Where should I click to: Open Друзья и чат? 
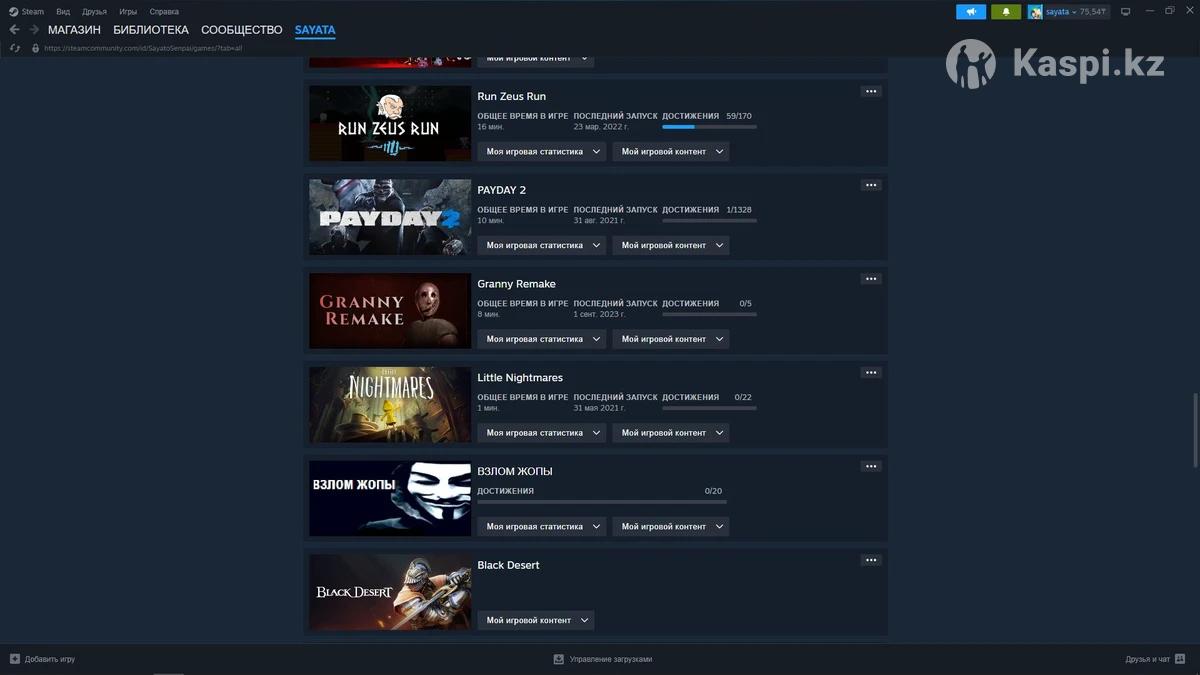coord(1155,659)
